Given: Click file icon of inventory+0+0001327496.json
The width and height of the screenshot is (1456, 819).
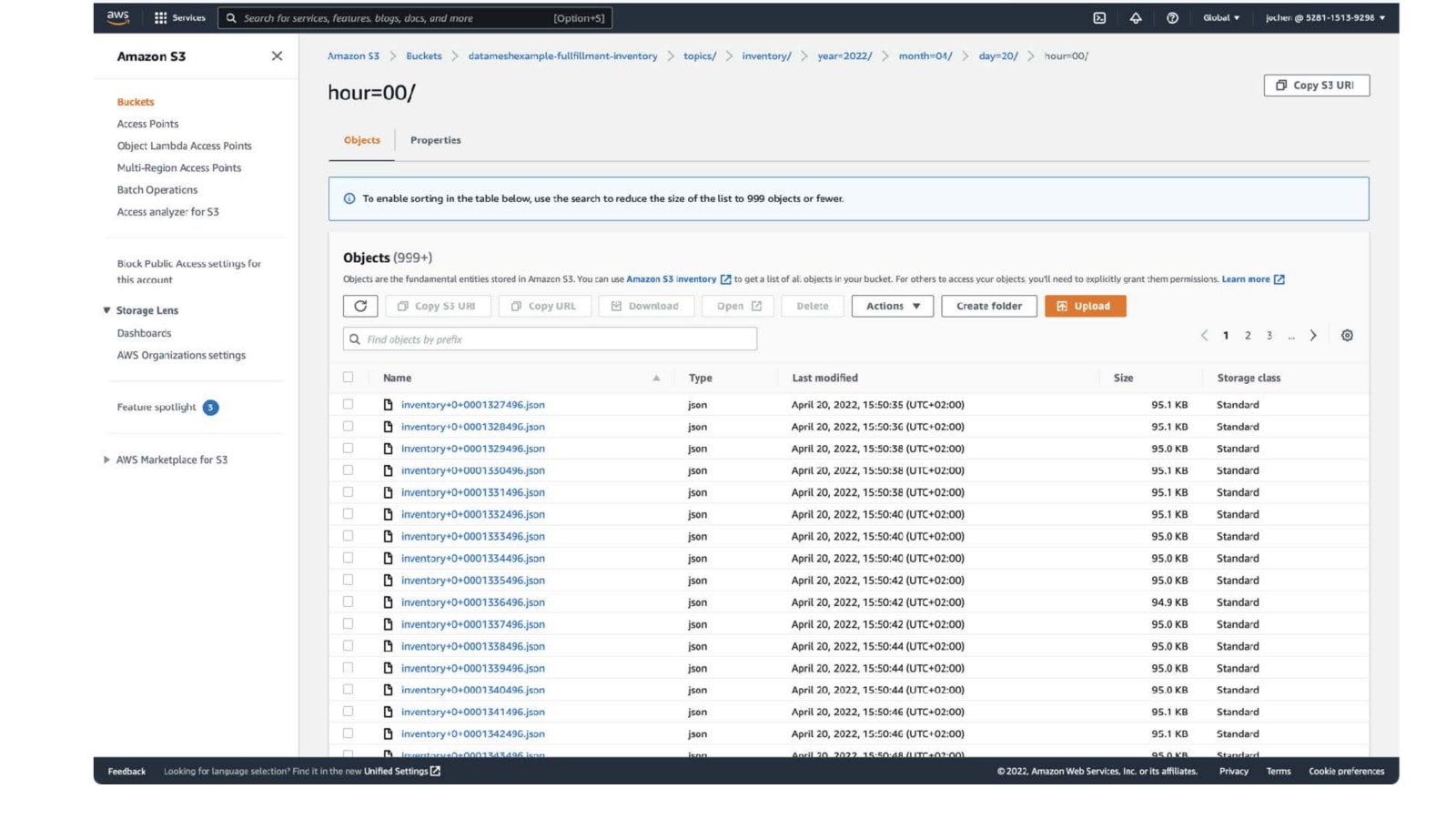Looking at the screenshot, I should (388, 405).
